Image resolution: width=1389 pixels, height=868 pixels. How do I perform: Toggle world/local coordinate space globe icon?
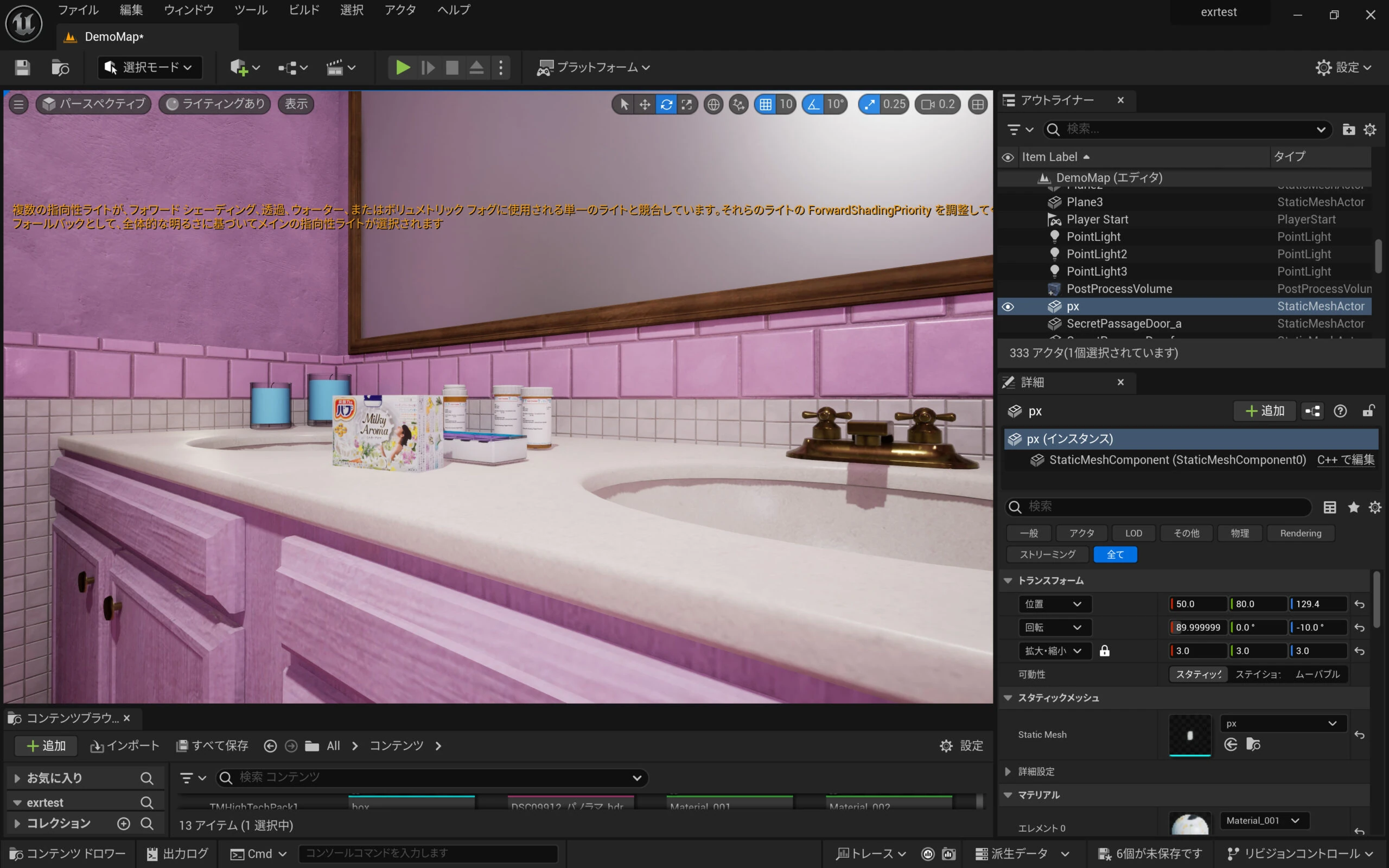pyautogui.click(x=713, y=104)
